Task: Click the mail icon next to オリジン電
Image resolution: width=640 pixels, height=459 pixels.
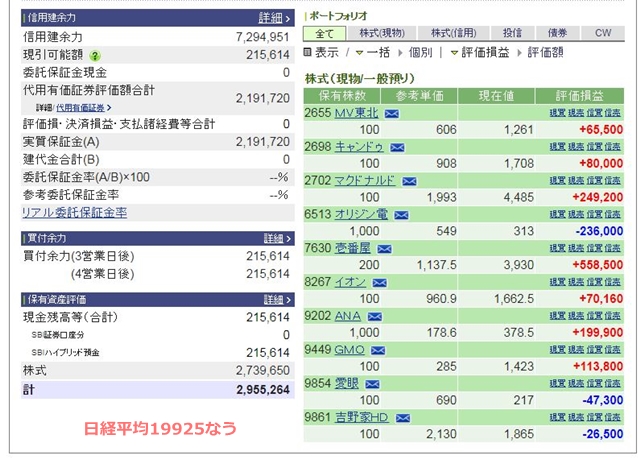Action: [x=401, y=215]
